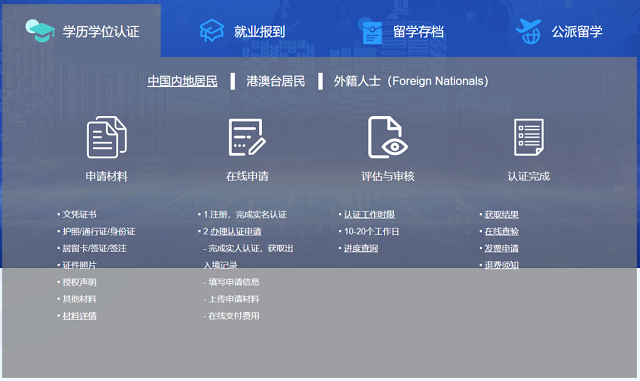Click the 授权声明 list item
This screenshot has width=640, height=381.
[79, 282]
